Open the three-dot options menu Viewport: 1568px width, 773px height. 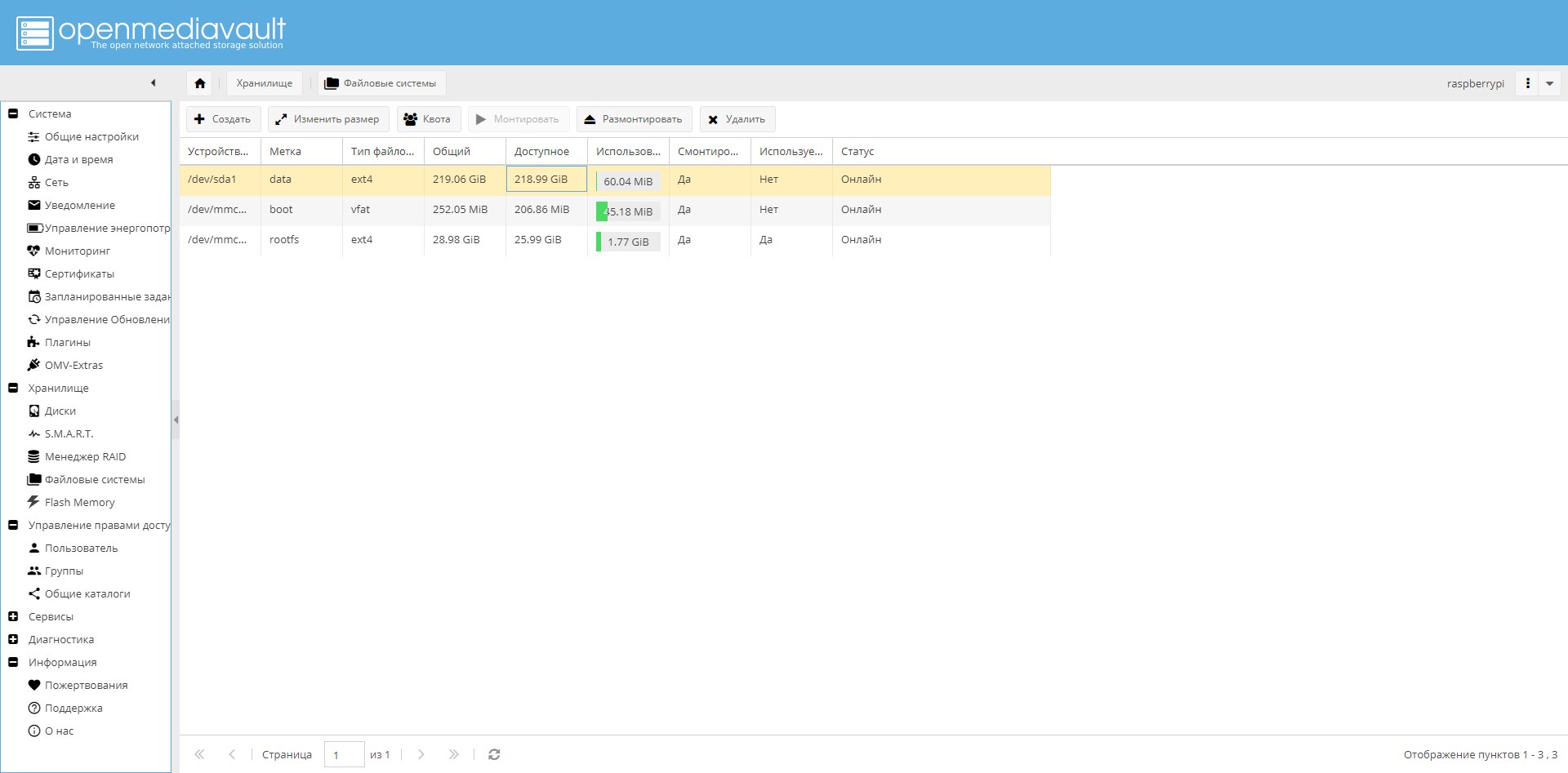(1527, 83)
